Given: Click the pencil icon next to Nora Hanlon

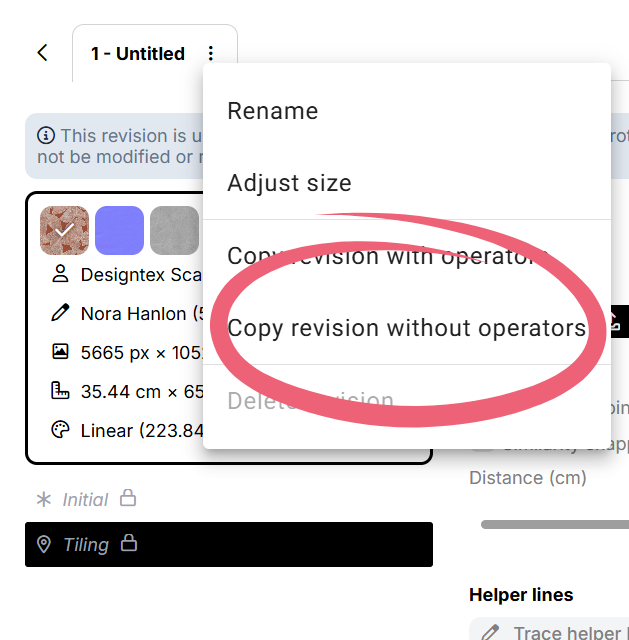Looking at the screenshot, I should coord(60,313).
